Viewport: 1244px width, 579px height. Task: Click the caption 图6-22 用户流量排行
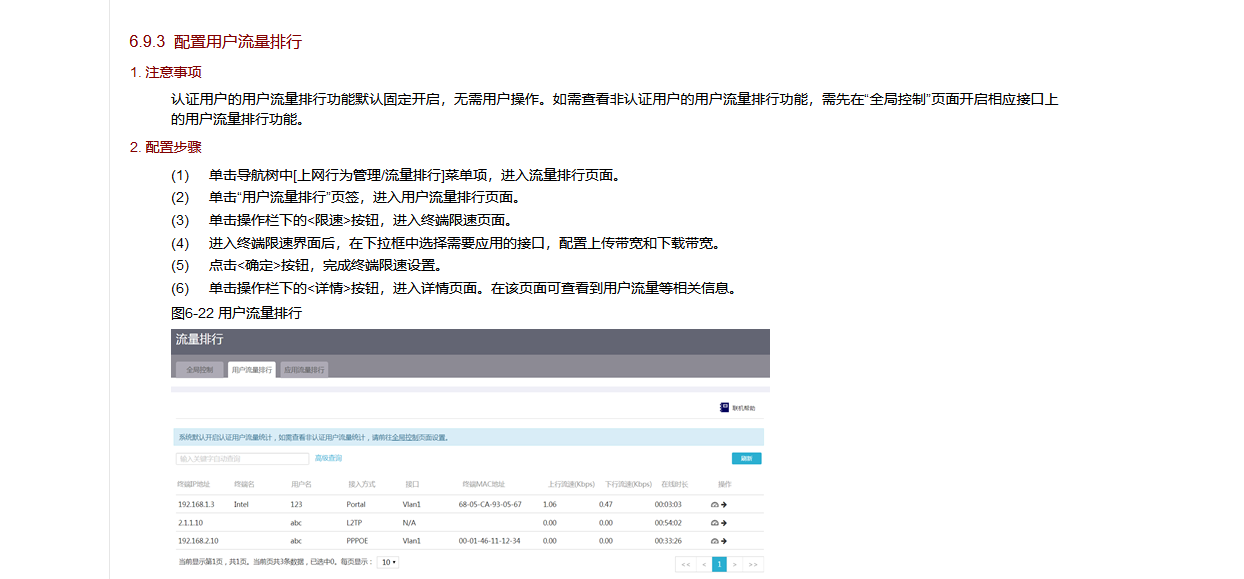pyautogui.click(x=236, y=313)
